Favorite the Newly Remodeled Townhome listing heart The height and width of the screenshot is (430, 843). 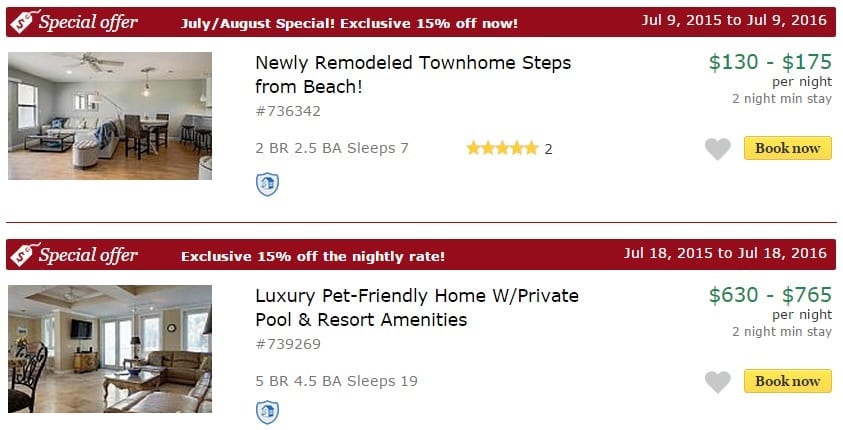tap(717, 149)
